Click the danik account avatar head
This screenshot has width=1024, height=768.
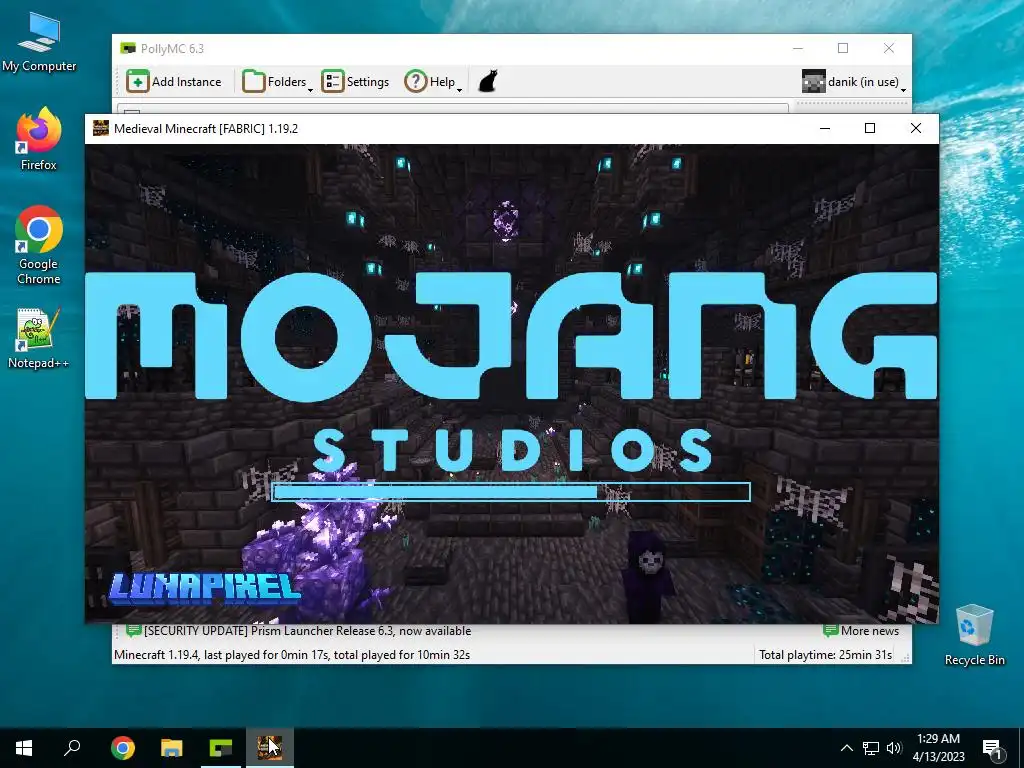814,82
